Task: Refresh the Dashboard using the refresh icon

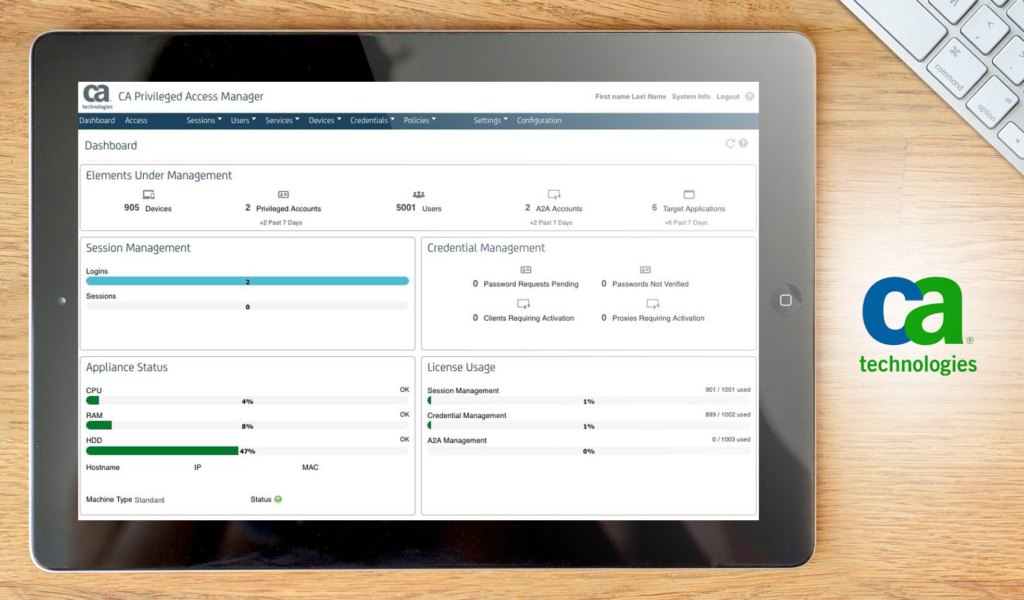Action: click(x=729, y=141)
